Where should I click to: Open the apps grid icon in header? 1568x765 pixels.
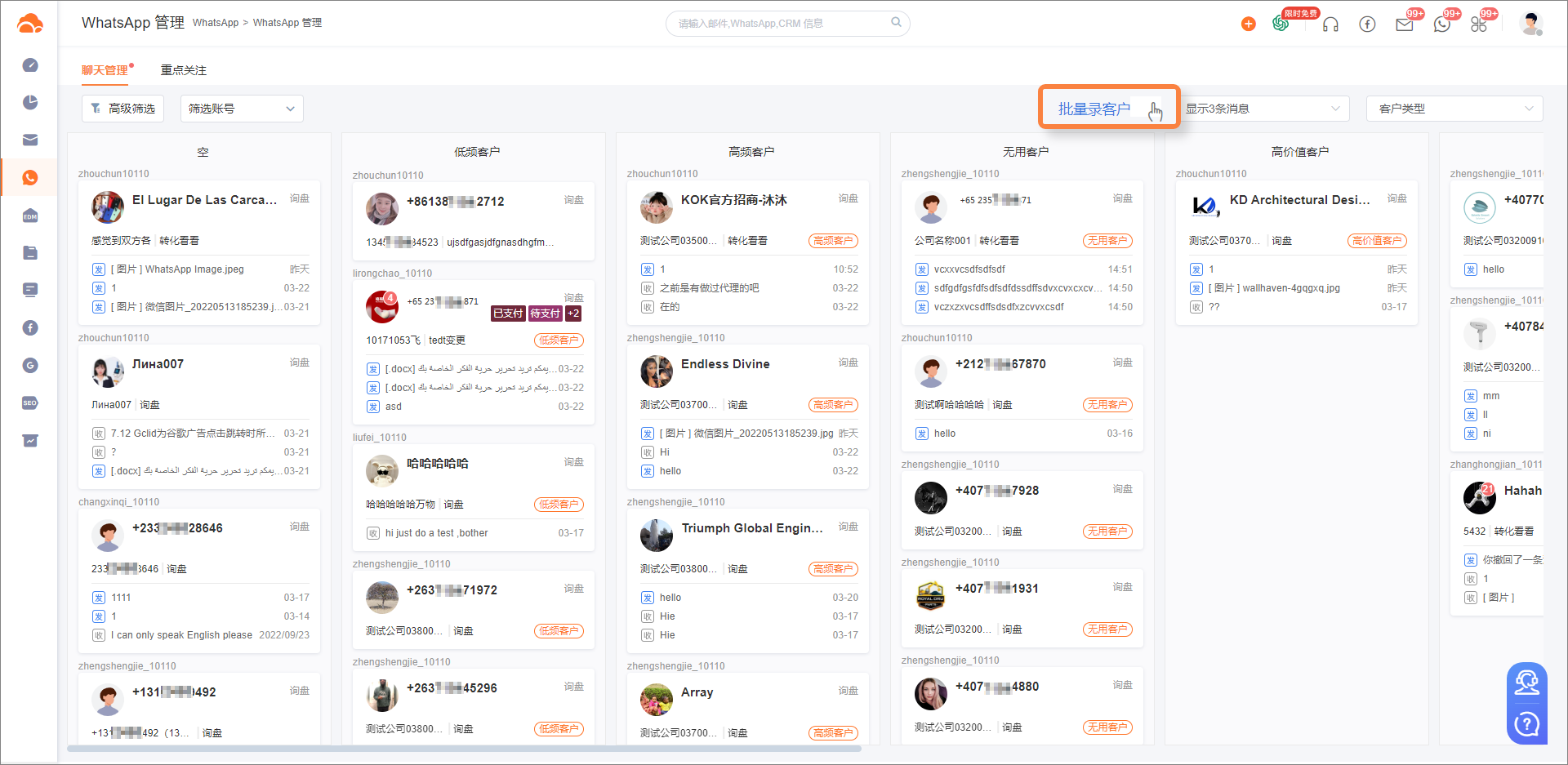1479,24
